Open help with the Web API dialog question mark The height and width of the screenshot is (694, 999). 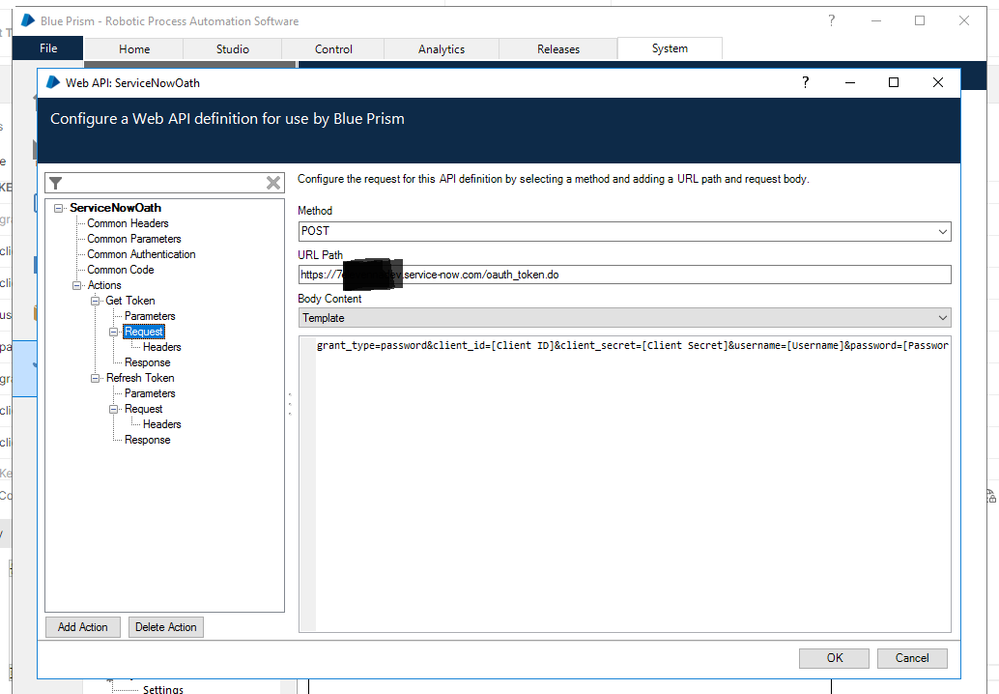(805, 82)
